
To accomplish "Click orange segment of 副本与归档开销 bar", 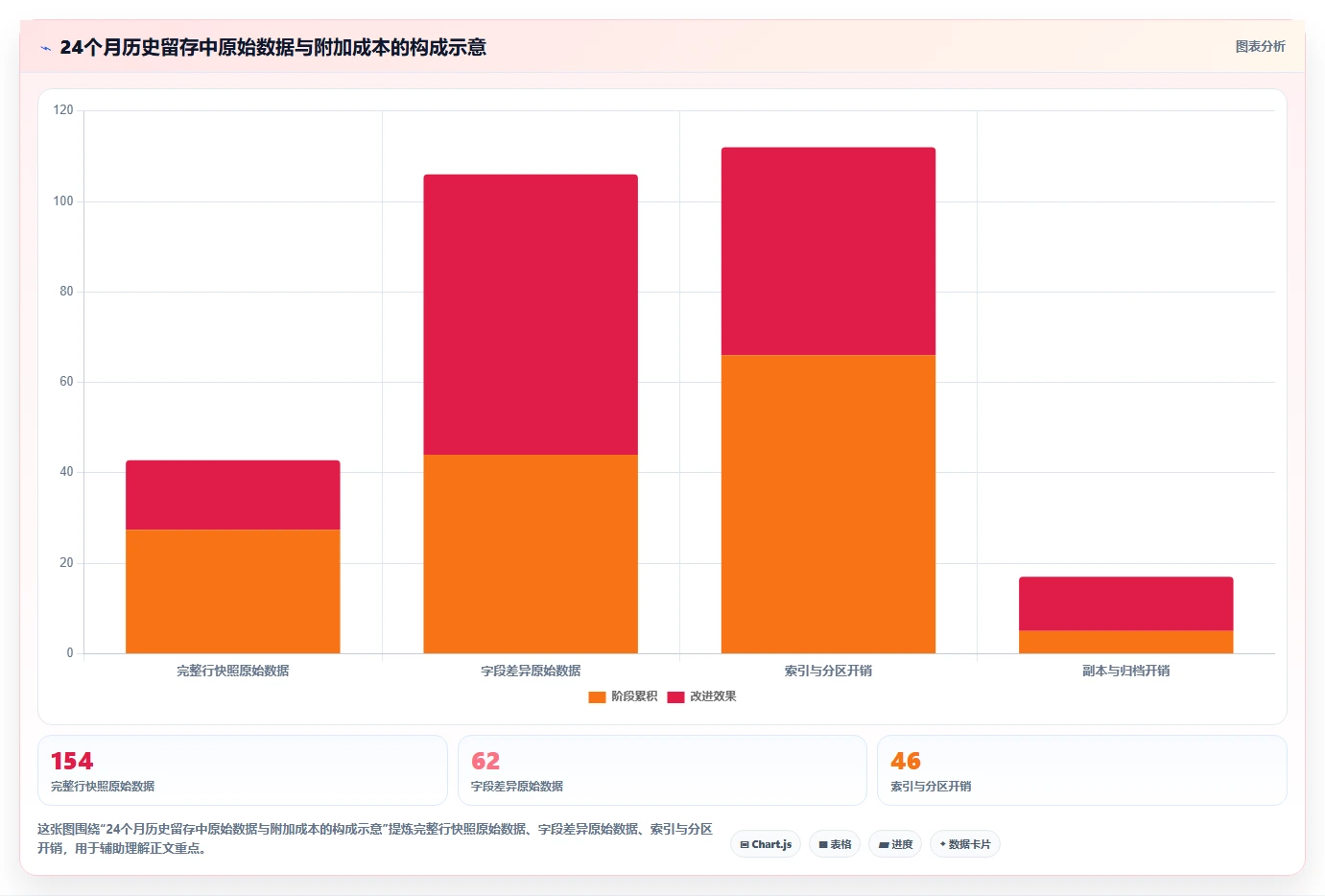I will click(x=1126, y=642).
